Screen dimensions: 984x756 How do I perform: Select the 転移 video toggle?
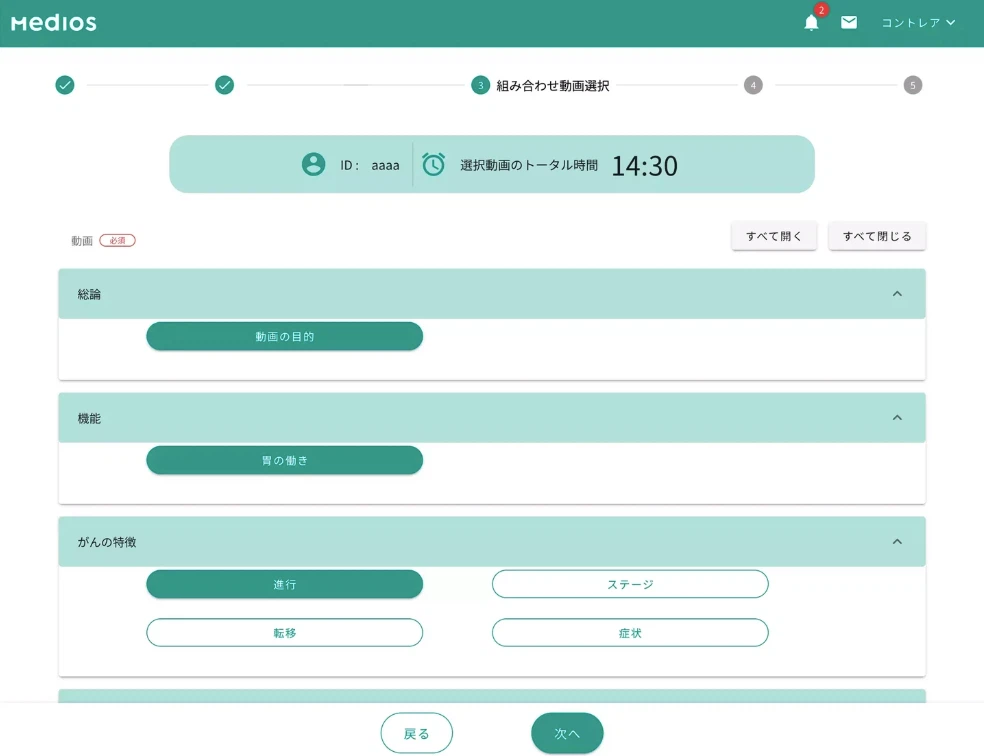pos(284,632)
